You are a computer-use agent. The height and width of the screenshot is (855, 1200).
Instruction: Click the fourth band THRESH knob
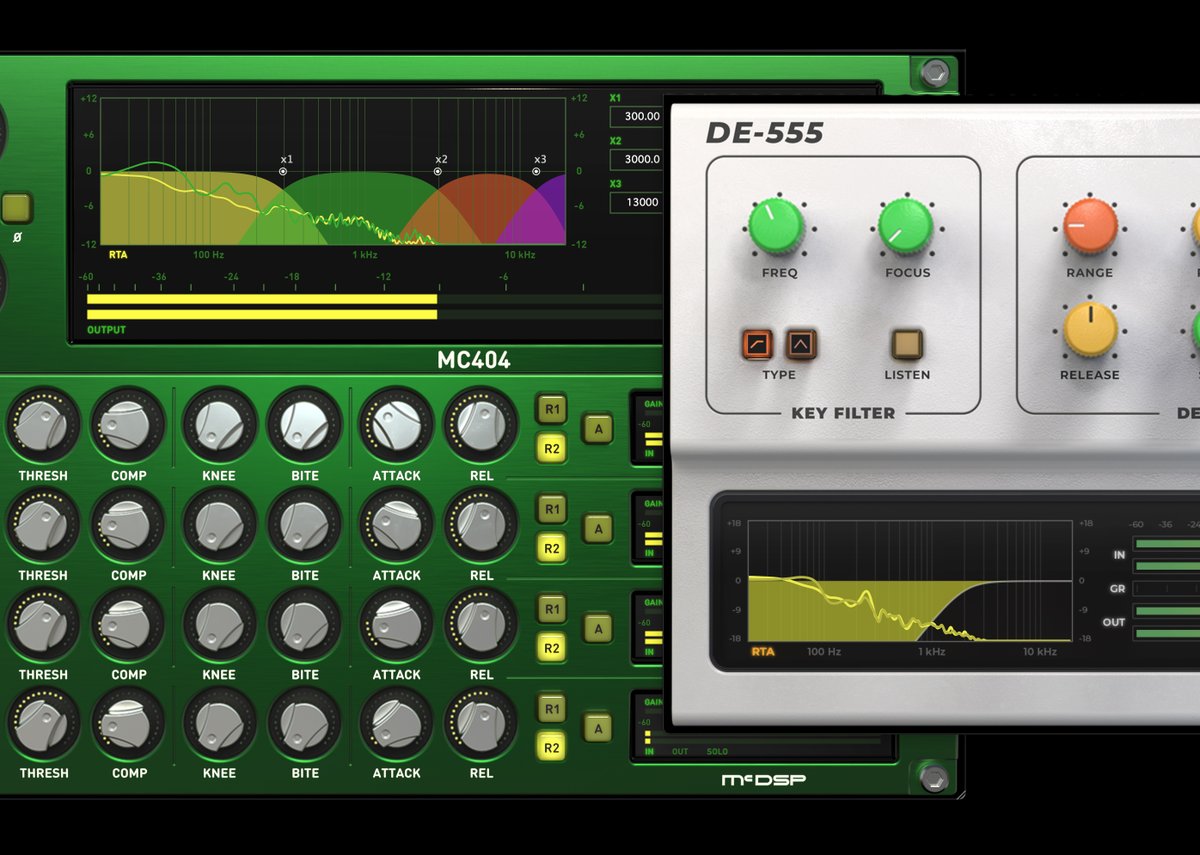pos(43,723)
